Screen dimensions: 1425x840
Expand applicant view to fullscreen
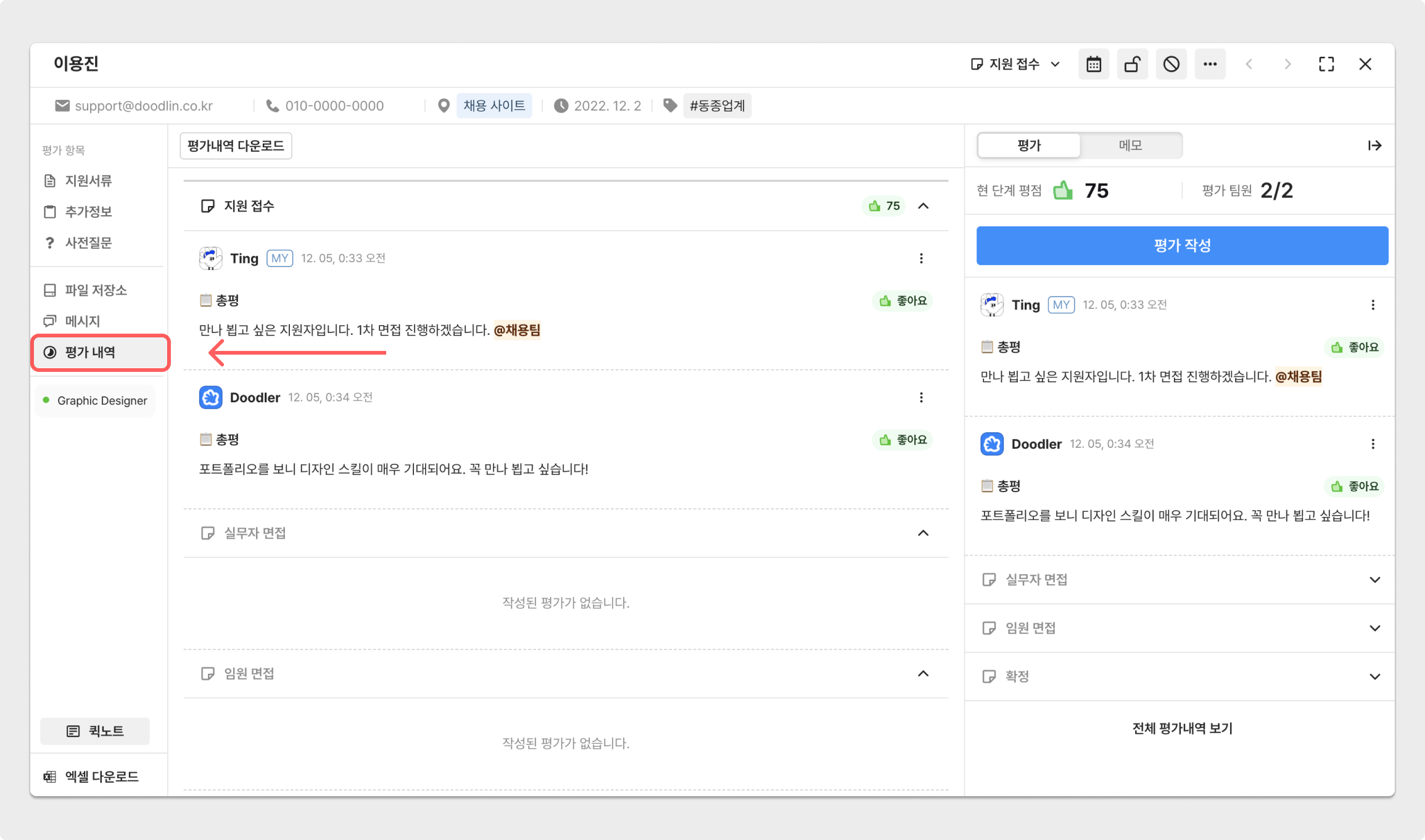coord(1326,64)
